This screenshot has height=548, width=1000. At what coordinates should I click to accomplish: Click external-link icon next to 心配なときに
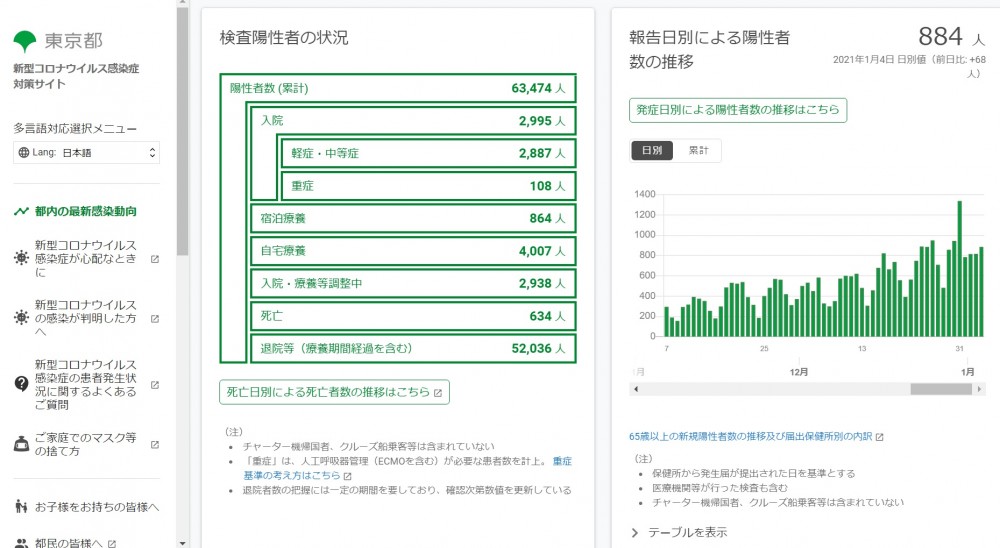tap(154, 259)
